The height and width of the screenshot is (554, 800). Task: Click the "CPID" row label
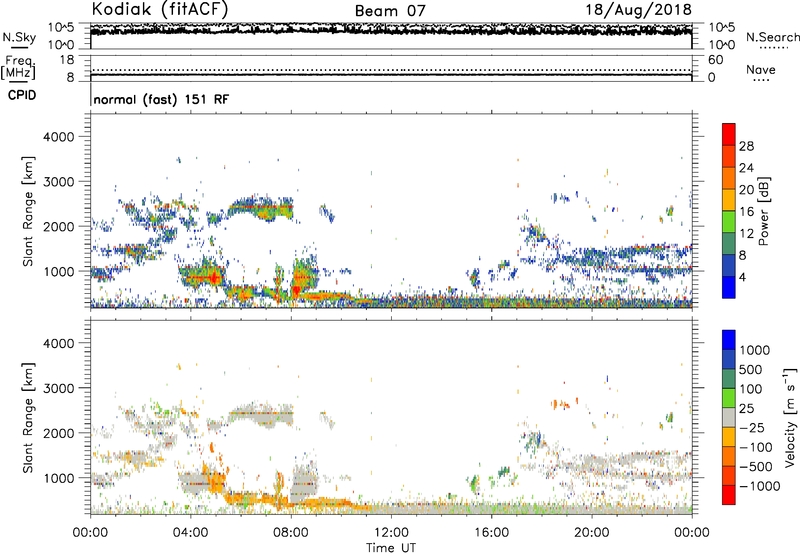click(22, 95)
